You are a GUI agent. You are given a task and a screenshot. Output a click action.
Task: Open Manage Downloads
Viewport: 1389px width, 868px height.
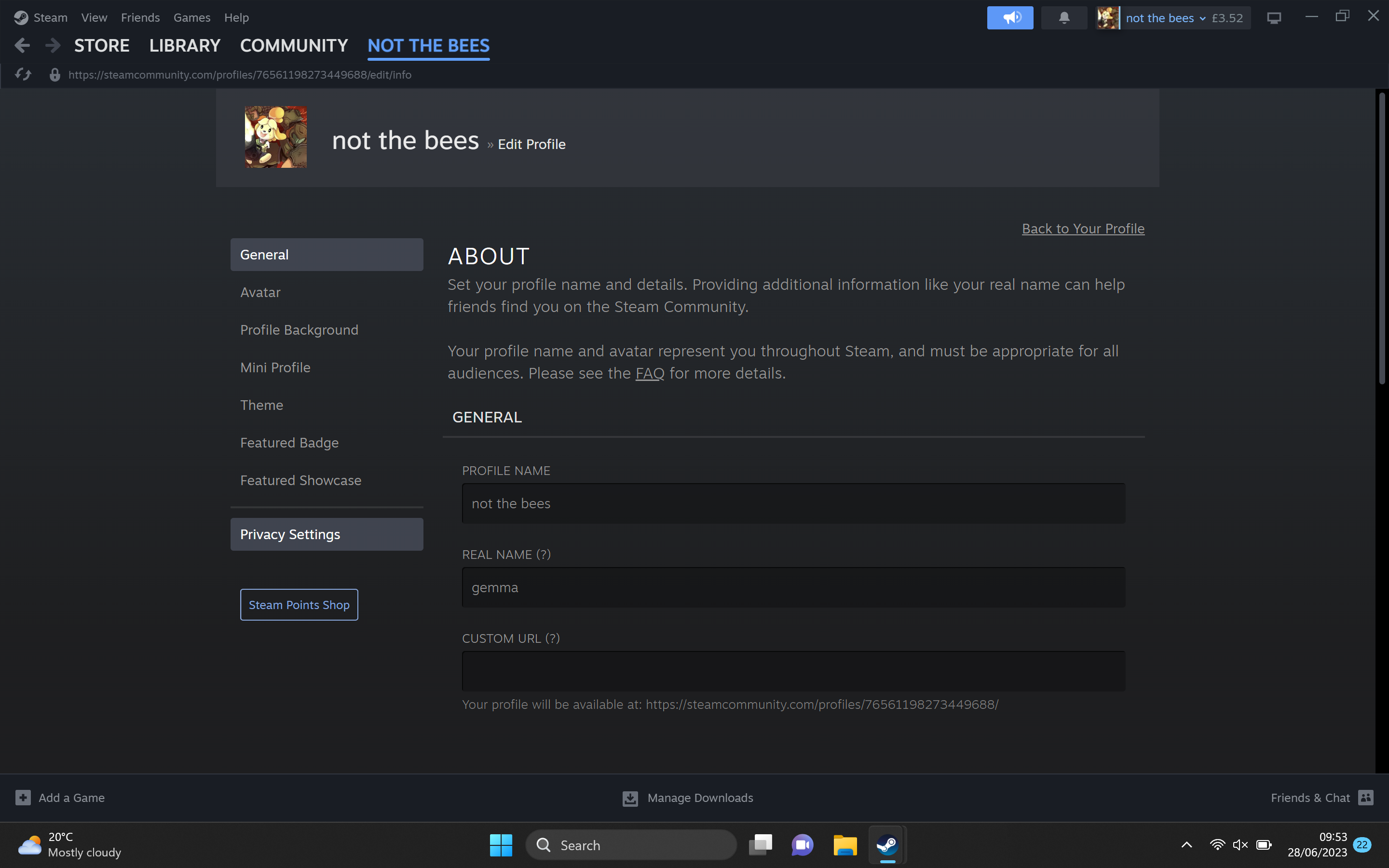[x=700, y=798]
